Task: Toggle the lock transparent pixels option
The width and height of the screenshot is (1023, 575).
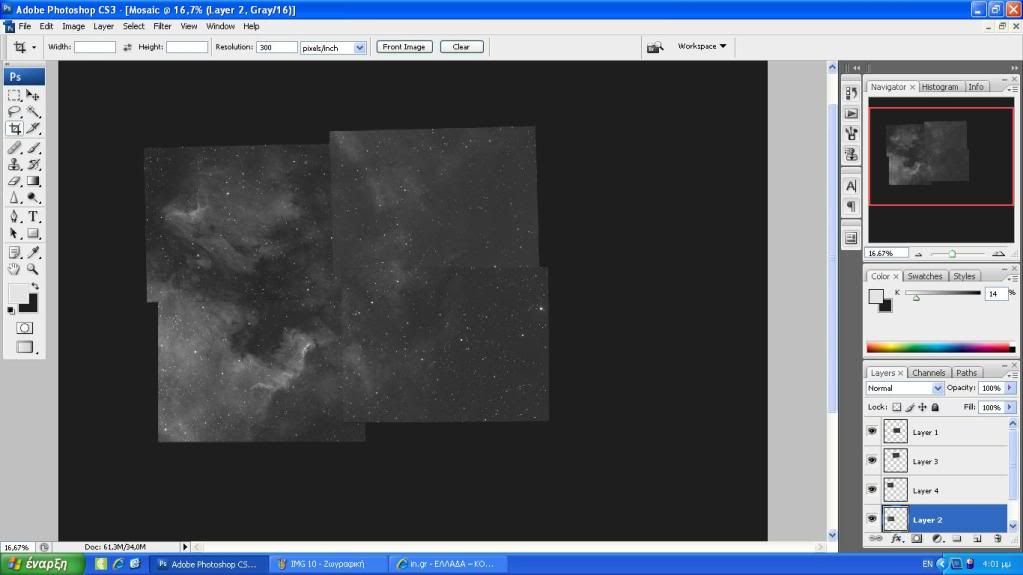Action: pos(897,407)
